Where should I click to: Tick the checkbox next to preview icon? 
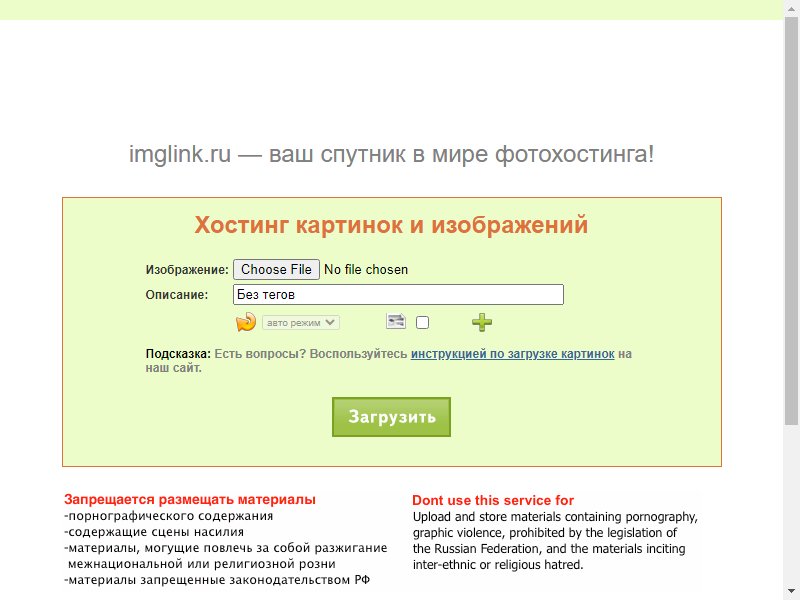[x=422, y=322]
